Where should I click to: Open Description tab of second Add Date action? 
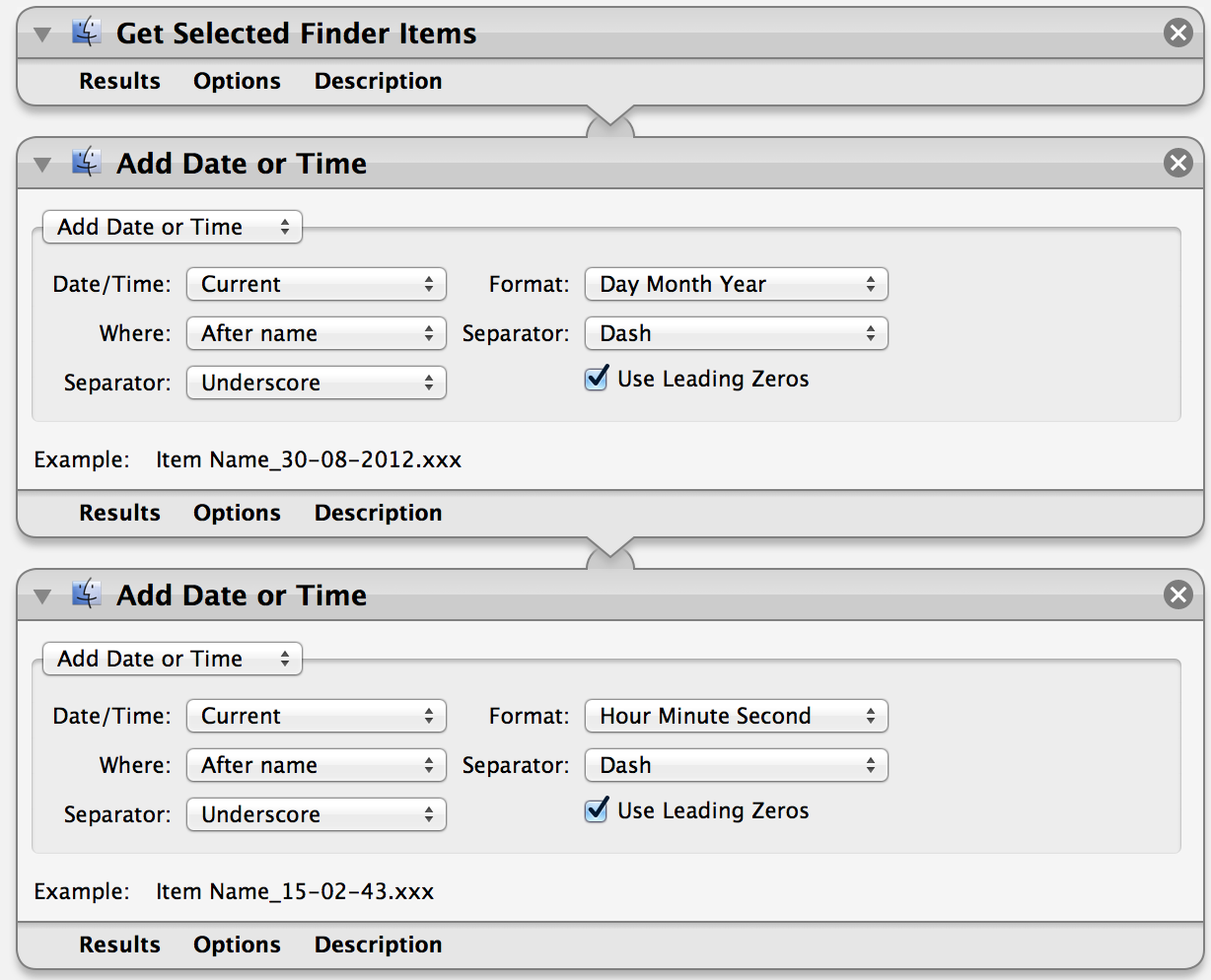(x=379, y=945)
